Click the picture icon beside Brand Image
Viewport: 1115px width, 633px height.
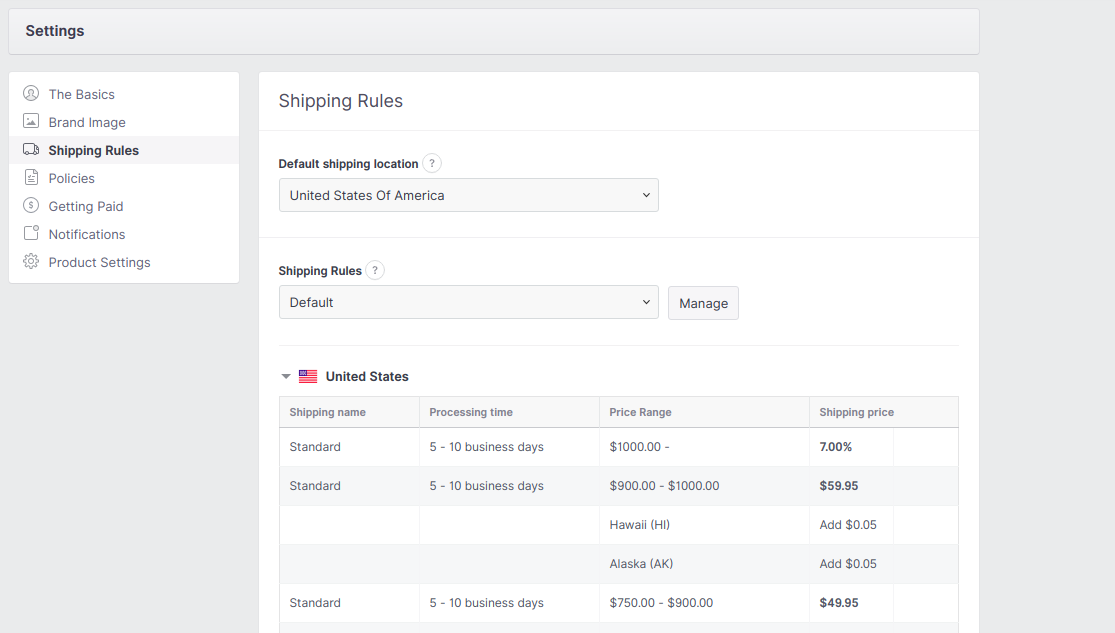point(31,122)
